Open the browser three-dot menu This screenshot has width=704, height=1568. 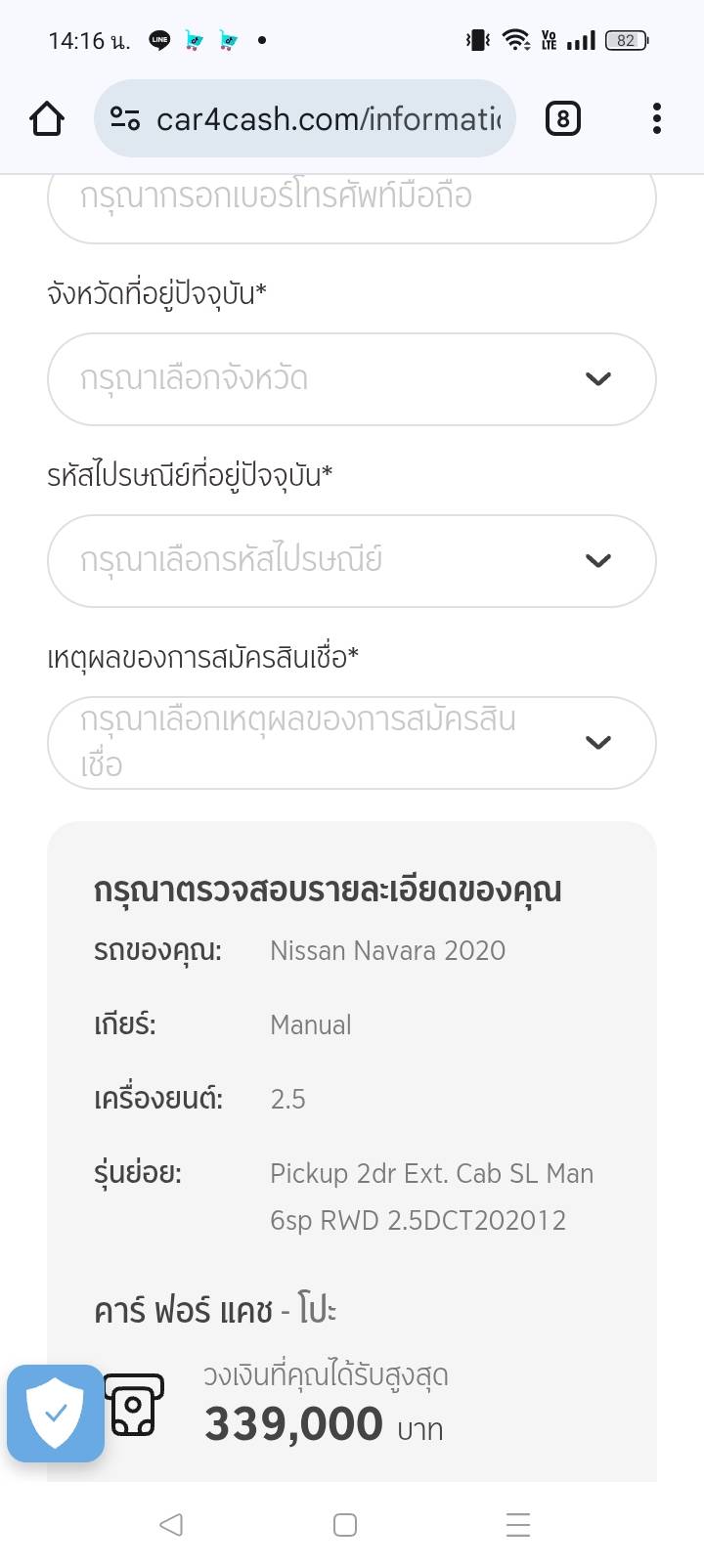(x=656, y=119)
